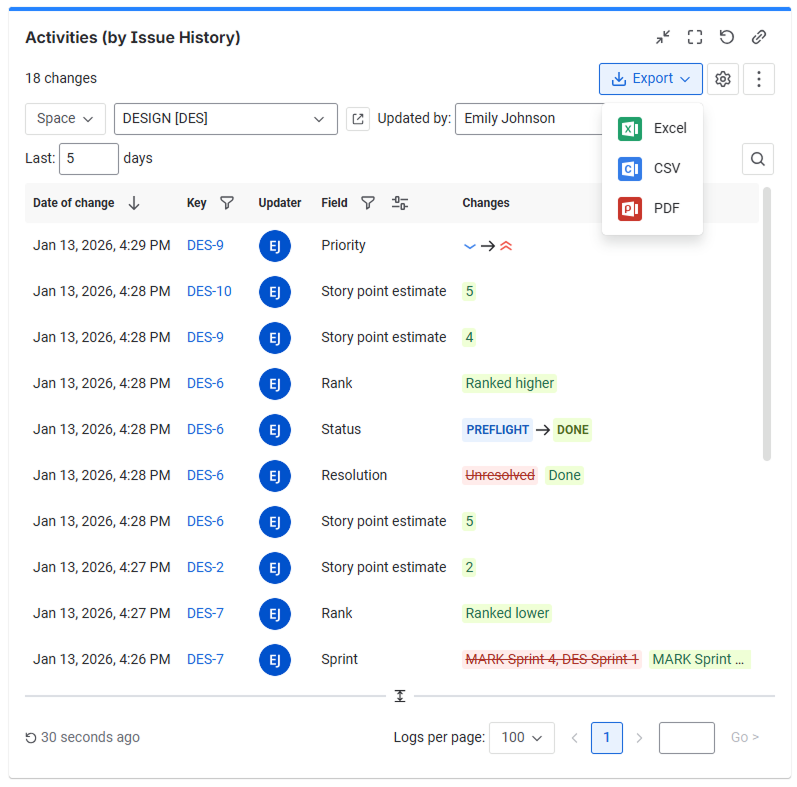Click EJ avatar in DES-10 row
The height and width of the screenshot is (787, 797).
pos(275,292)
